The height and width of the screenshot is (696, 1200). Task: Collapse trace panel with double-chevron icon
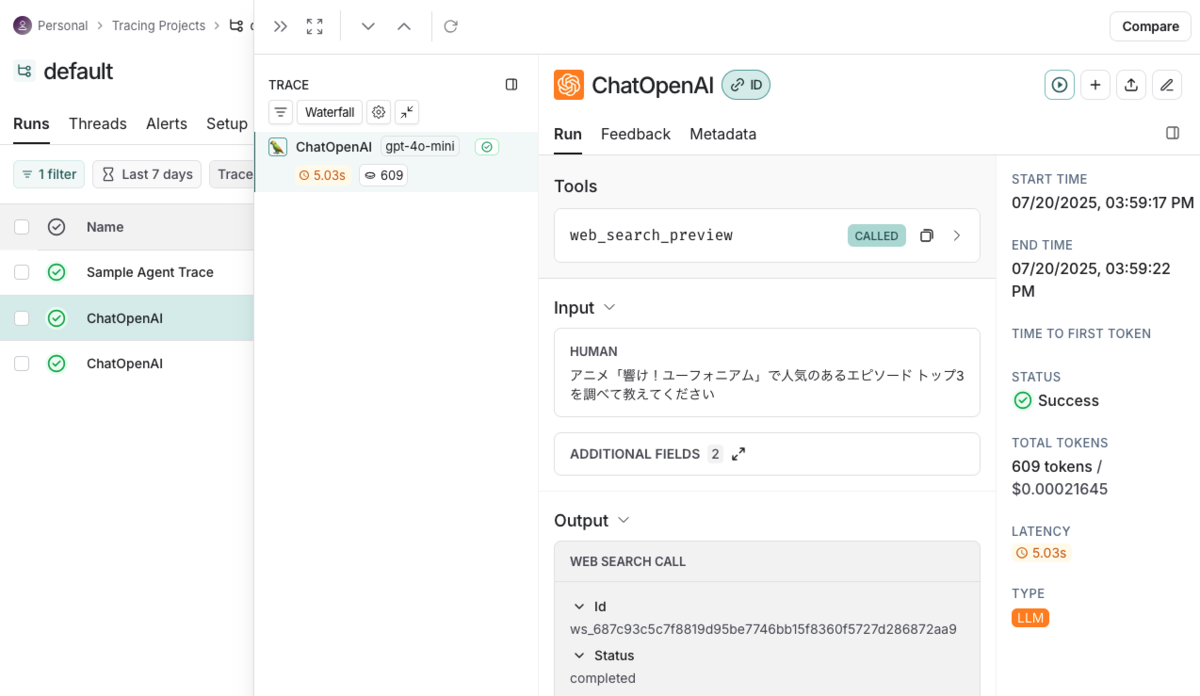[x=281, y=27]
